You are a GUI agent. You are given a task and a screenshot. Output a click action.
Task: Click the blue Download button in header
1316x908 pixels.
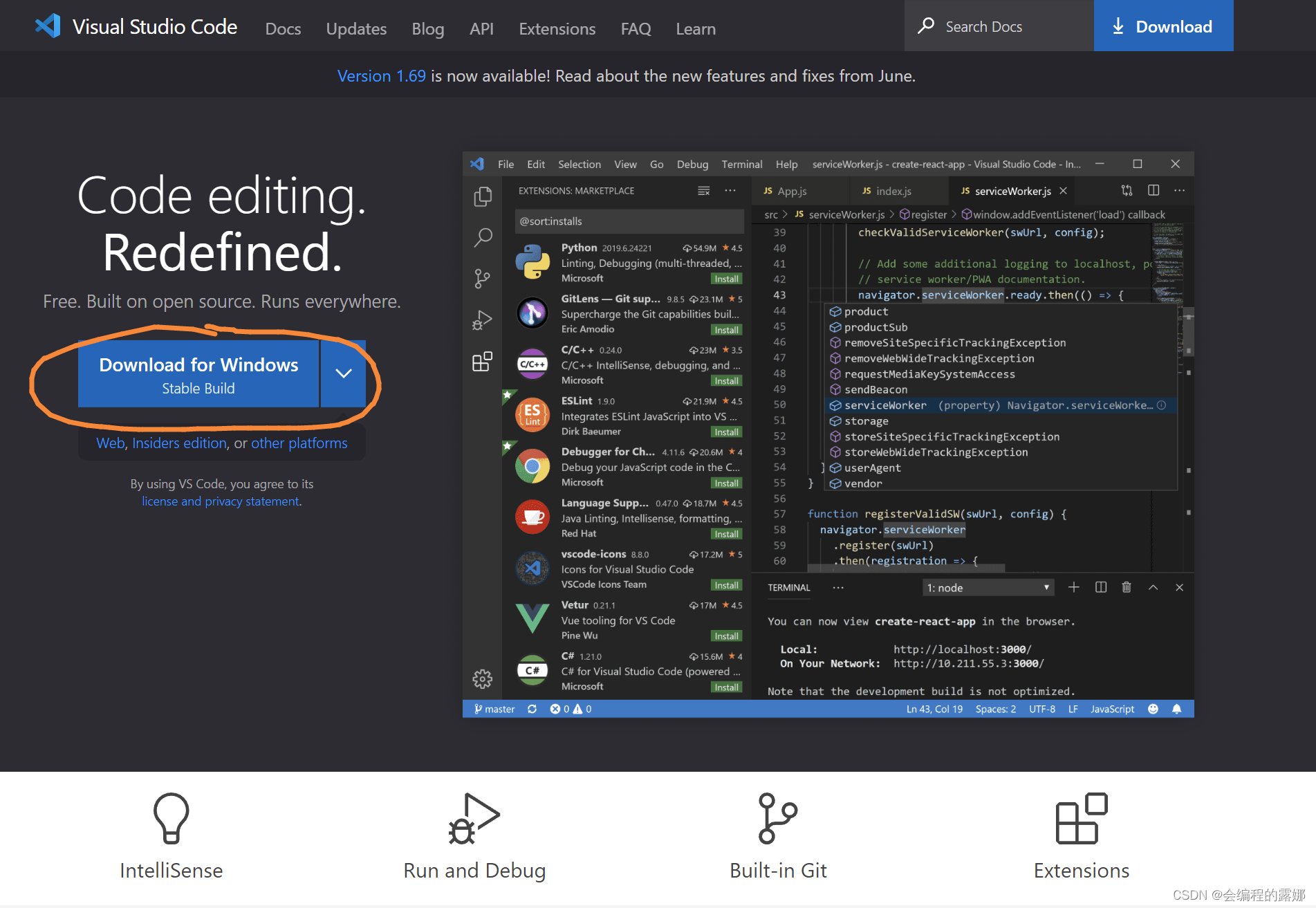click(x=1163, y=26)
